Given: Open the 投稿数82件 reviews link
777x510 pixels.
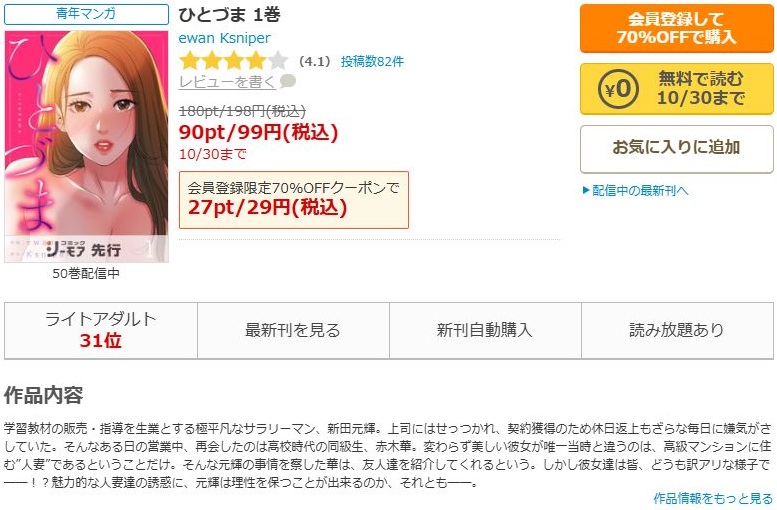Looking at the screenshot, I should pos(372,61).
